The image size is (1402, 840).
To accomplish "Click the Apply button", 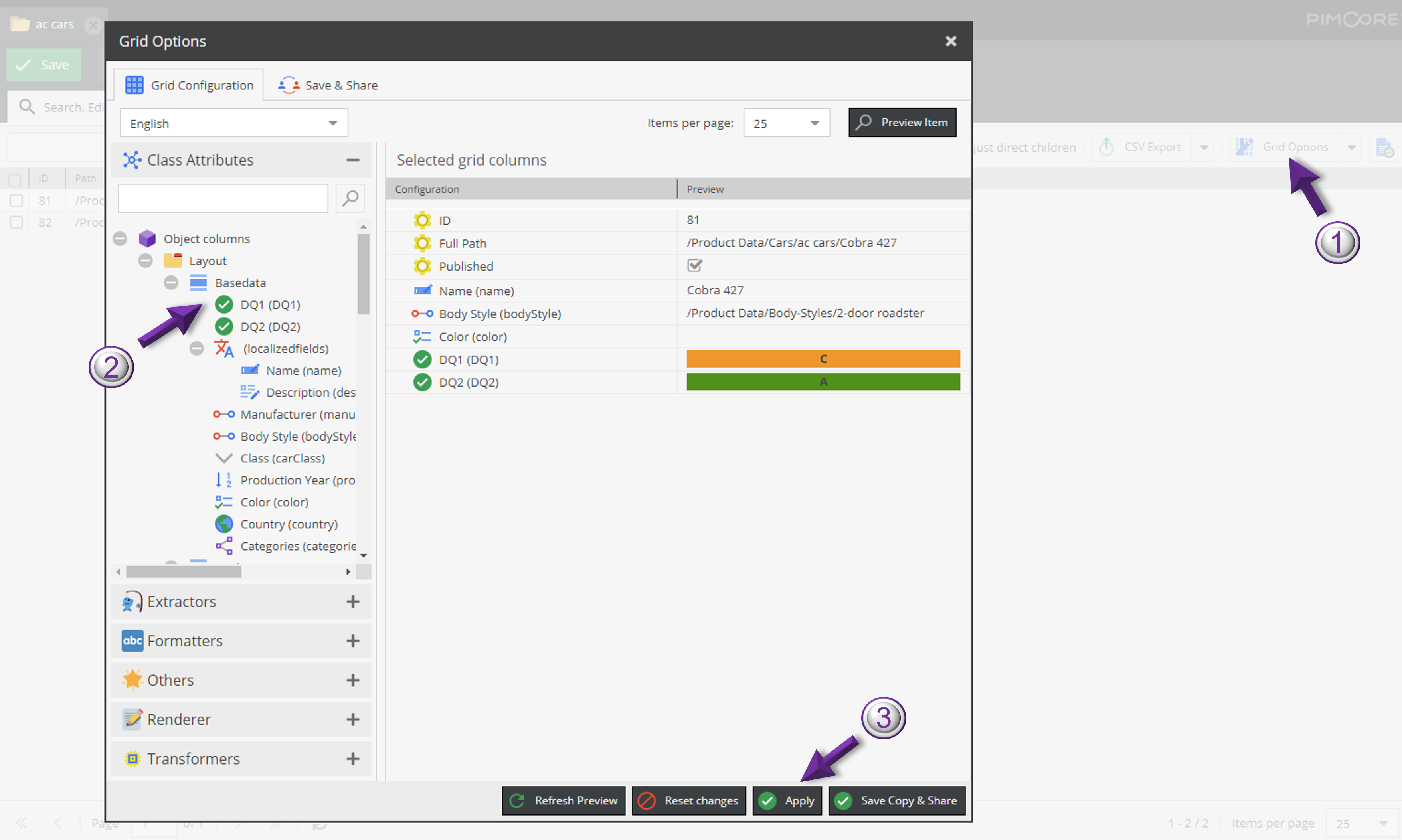I will tap(787, 800).
